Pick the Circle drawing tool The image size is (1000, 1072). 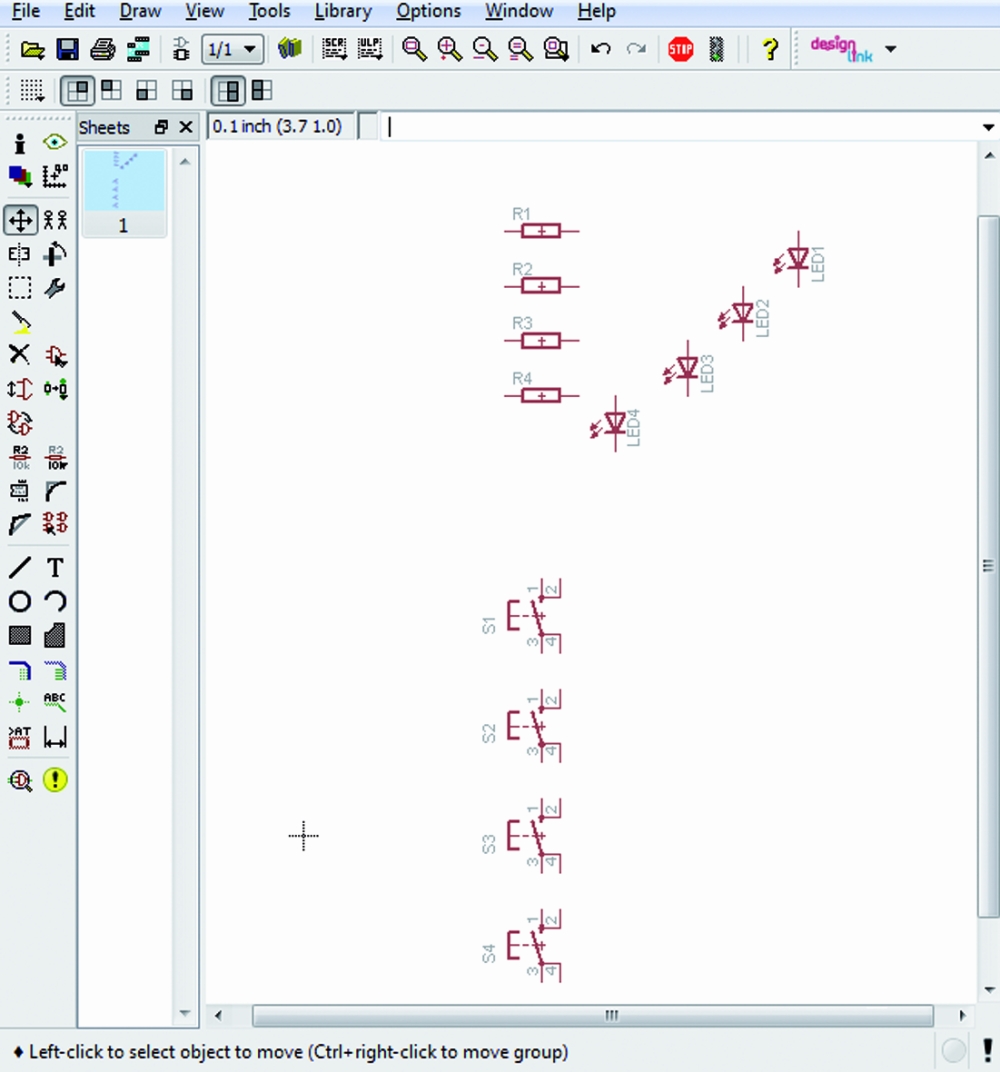pos(19,601)
